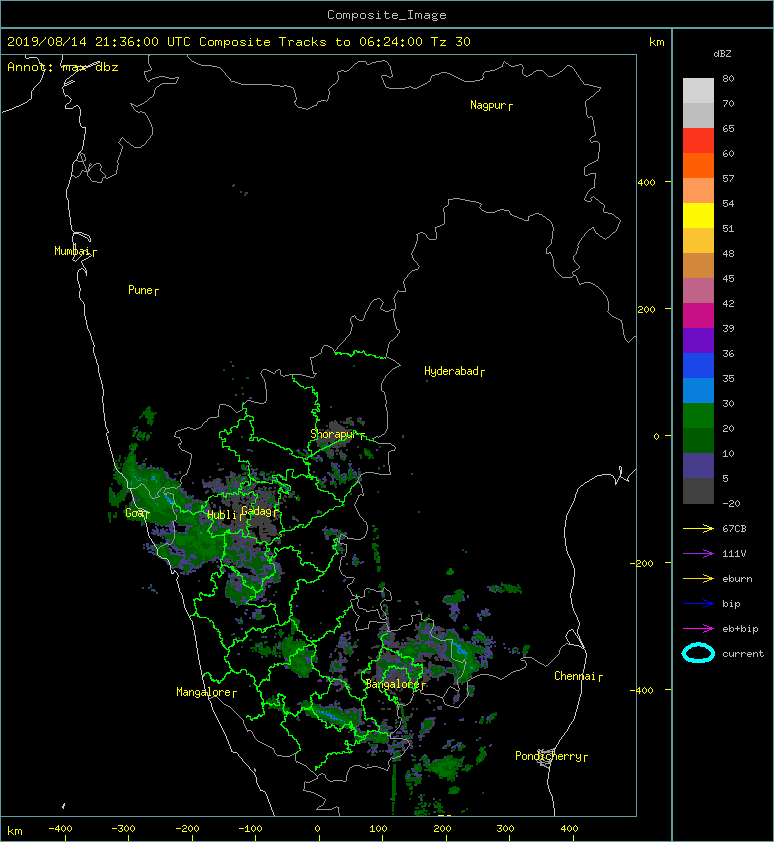
Task: Click the dark gray 5 dBZ swatch
Action: tap(698, 490)
